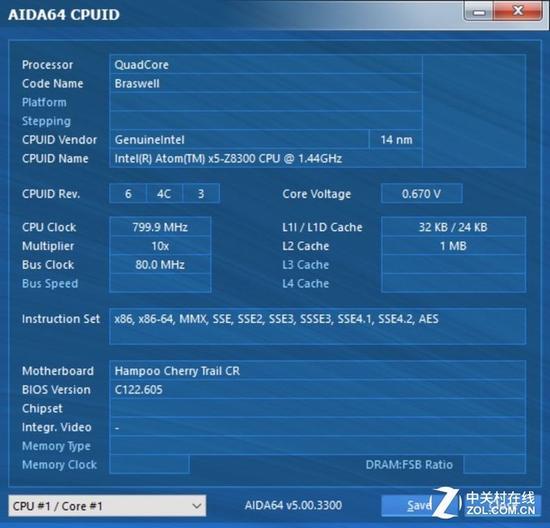
Task: Click the L1I / L1D Cache label
Action: click(x=322, y=227)
